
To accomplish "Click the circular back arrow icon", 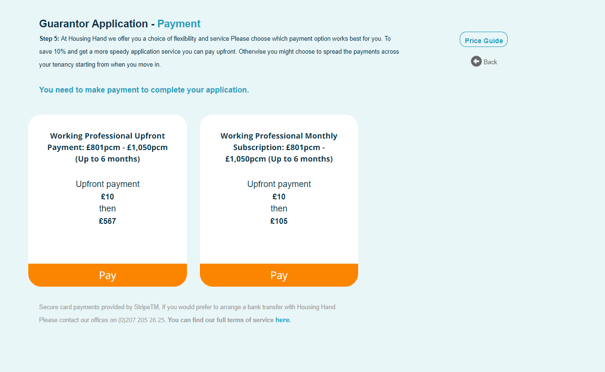I will 476,61.
